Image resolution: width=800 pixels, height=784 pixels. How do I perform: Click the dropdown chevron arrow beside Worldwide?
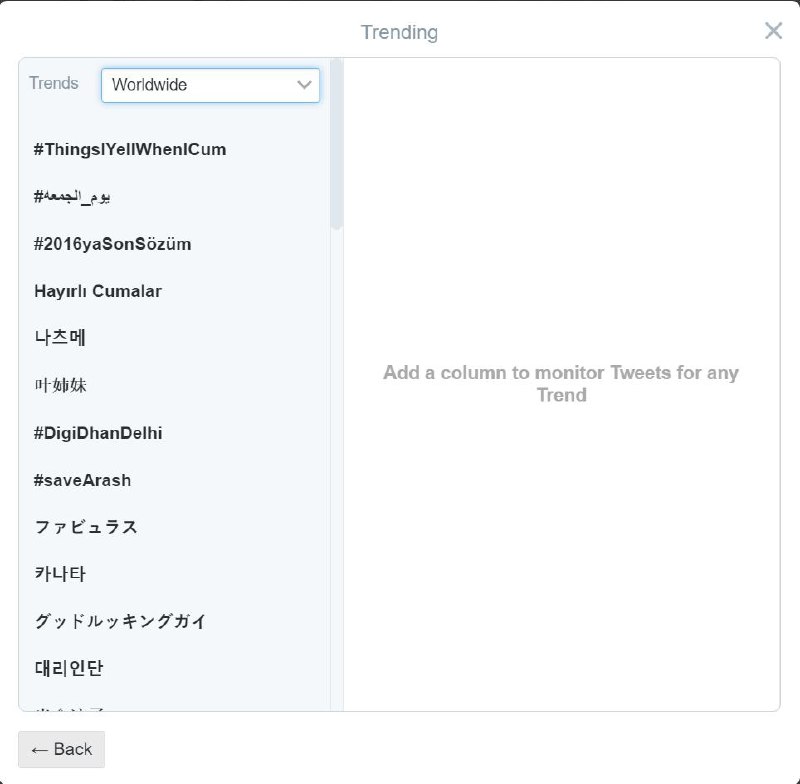[305, 85]
